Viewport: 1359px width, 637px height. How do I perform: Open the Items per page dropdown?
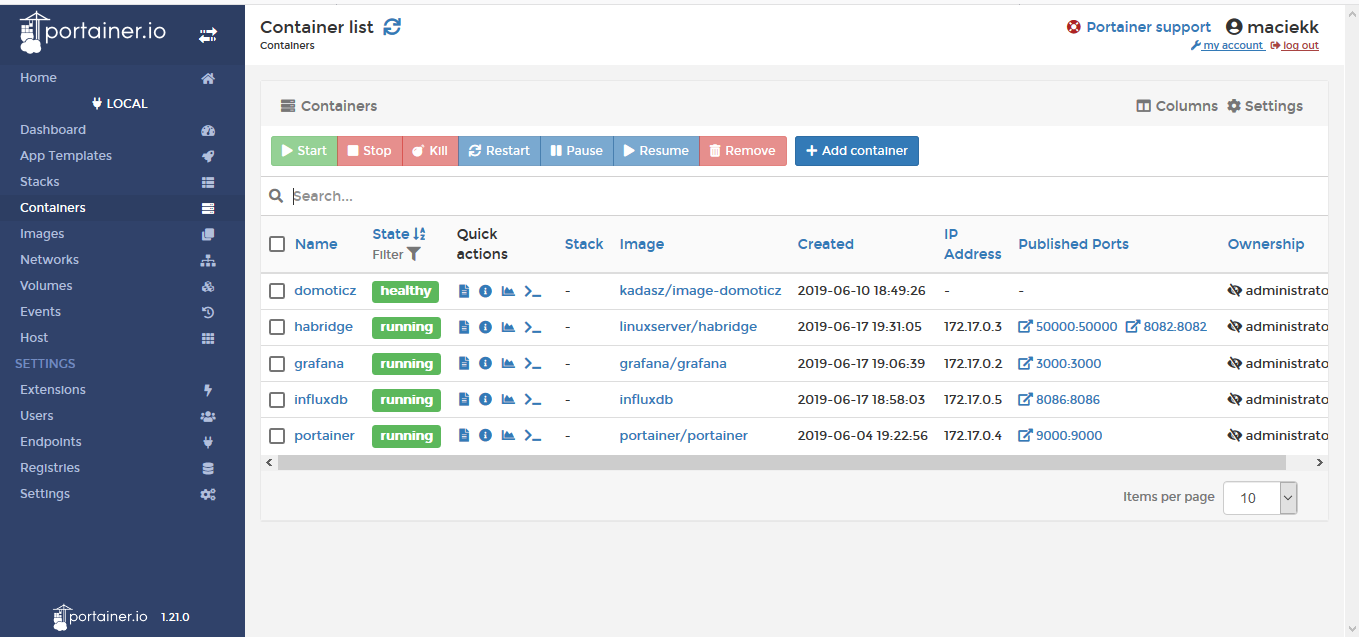pos(1260,498)
